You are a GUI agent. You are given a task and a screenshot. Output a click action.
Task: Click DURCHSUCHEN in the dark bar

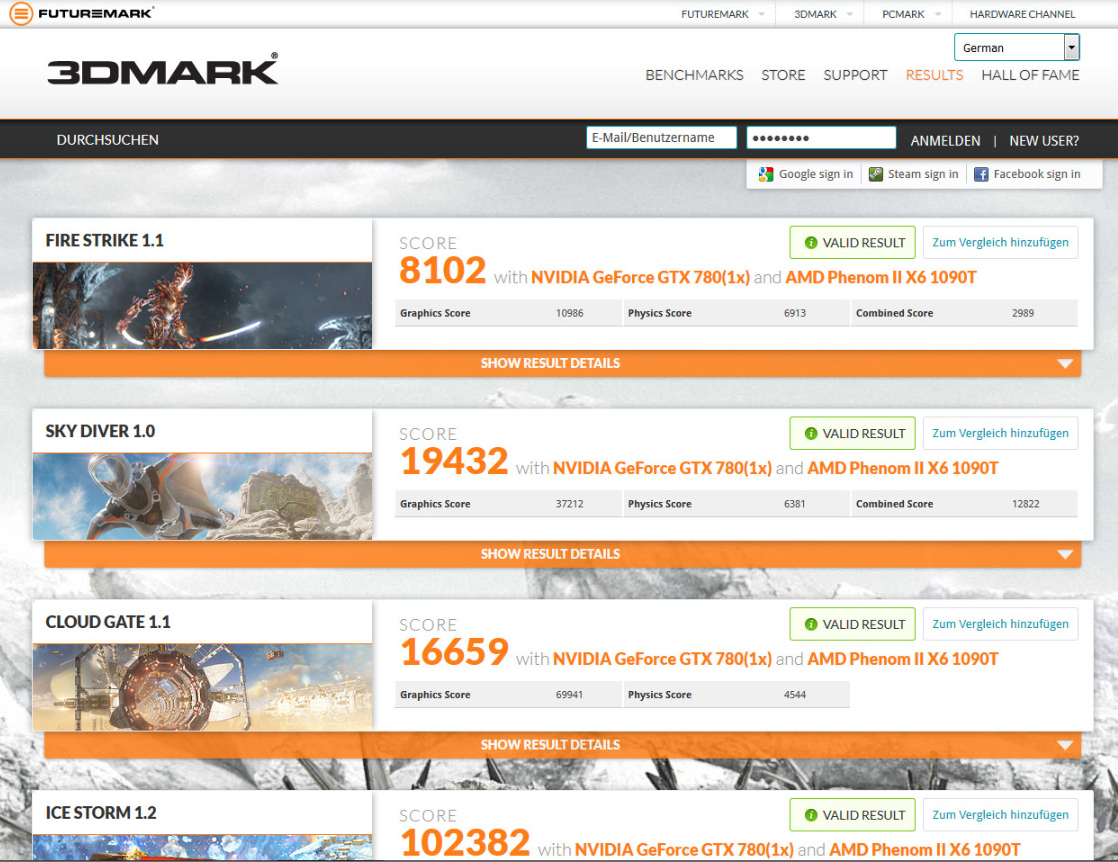(x=108, y=140)
